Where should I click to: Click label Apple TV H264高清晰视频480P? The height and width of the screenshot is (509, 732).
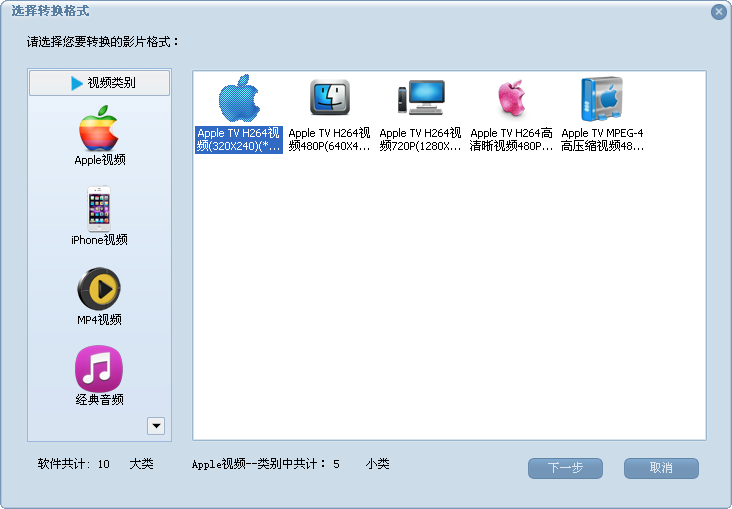[x=511, y=140]
